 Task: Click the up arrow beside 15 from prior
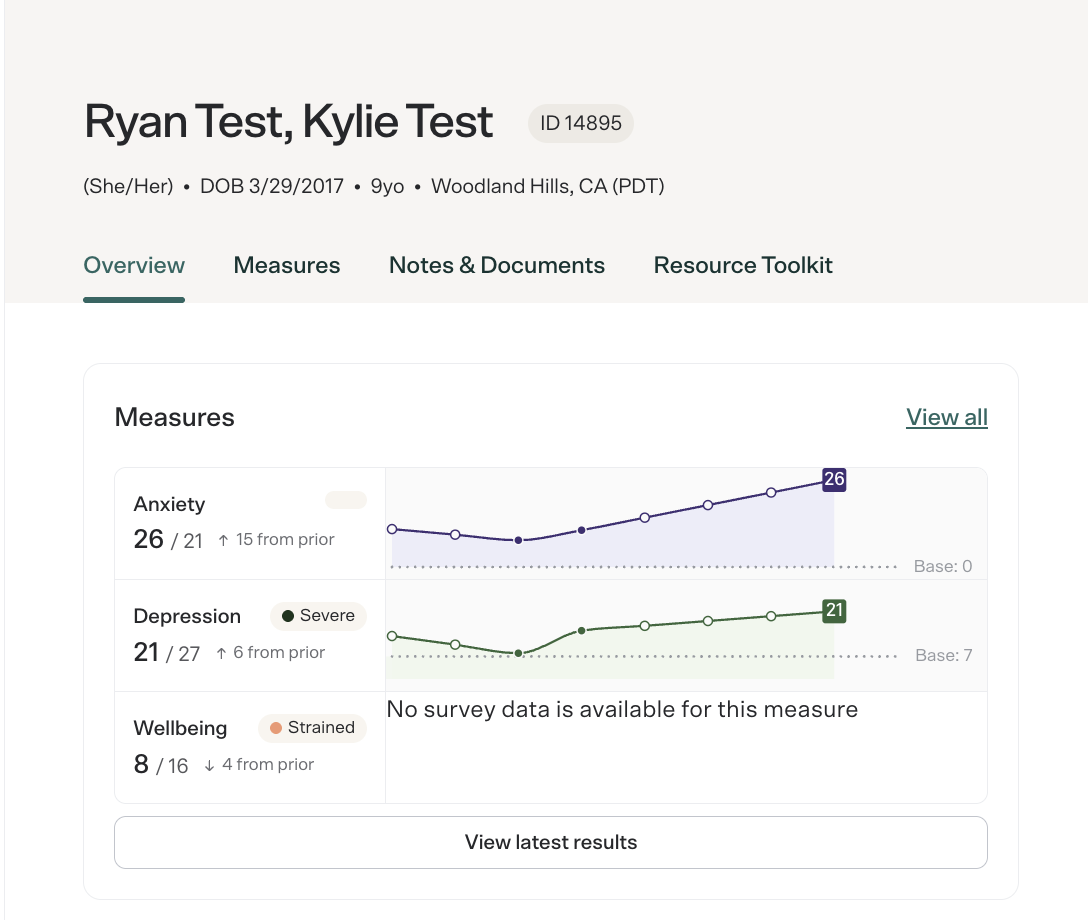point(223,540)
